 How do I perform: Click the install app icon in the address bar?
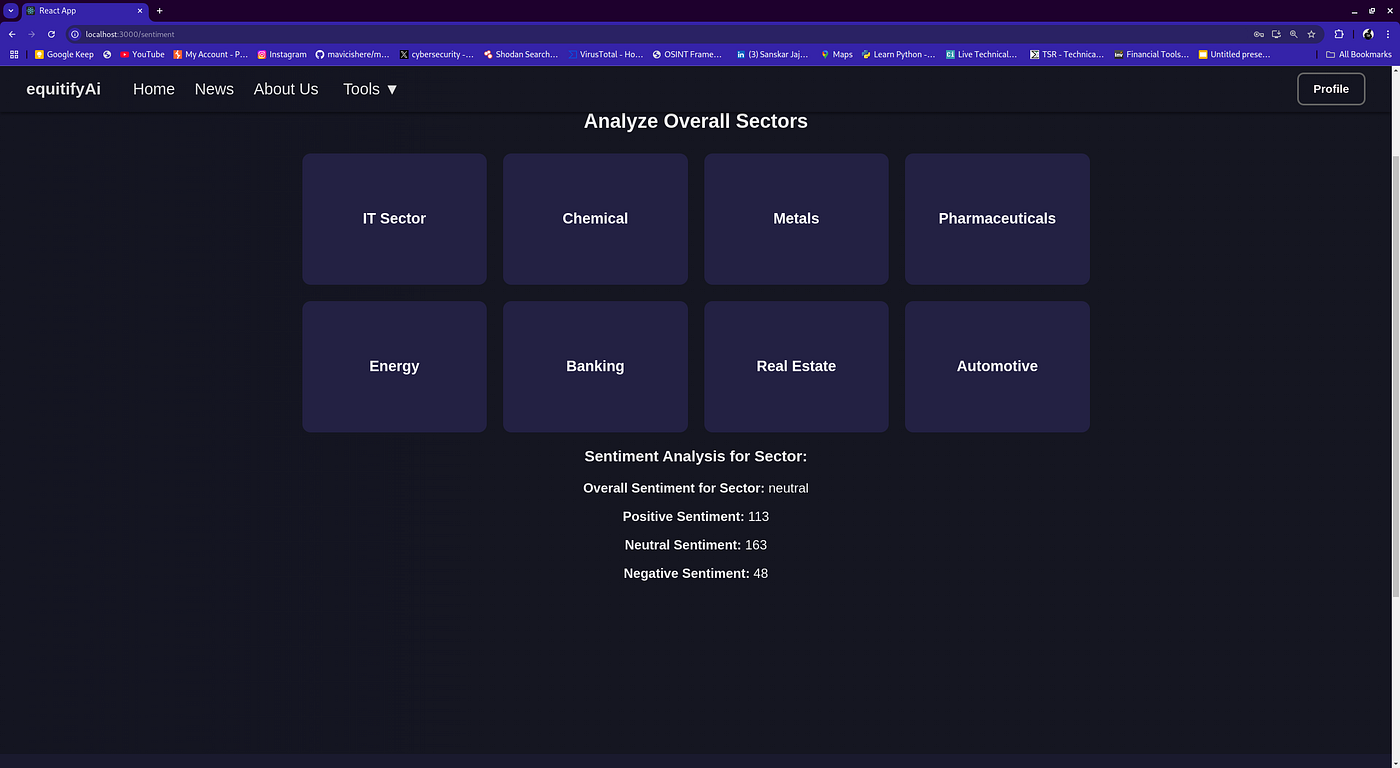point(1276,34)
